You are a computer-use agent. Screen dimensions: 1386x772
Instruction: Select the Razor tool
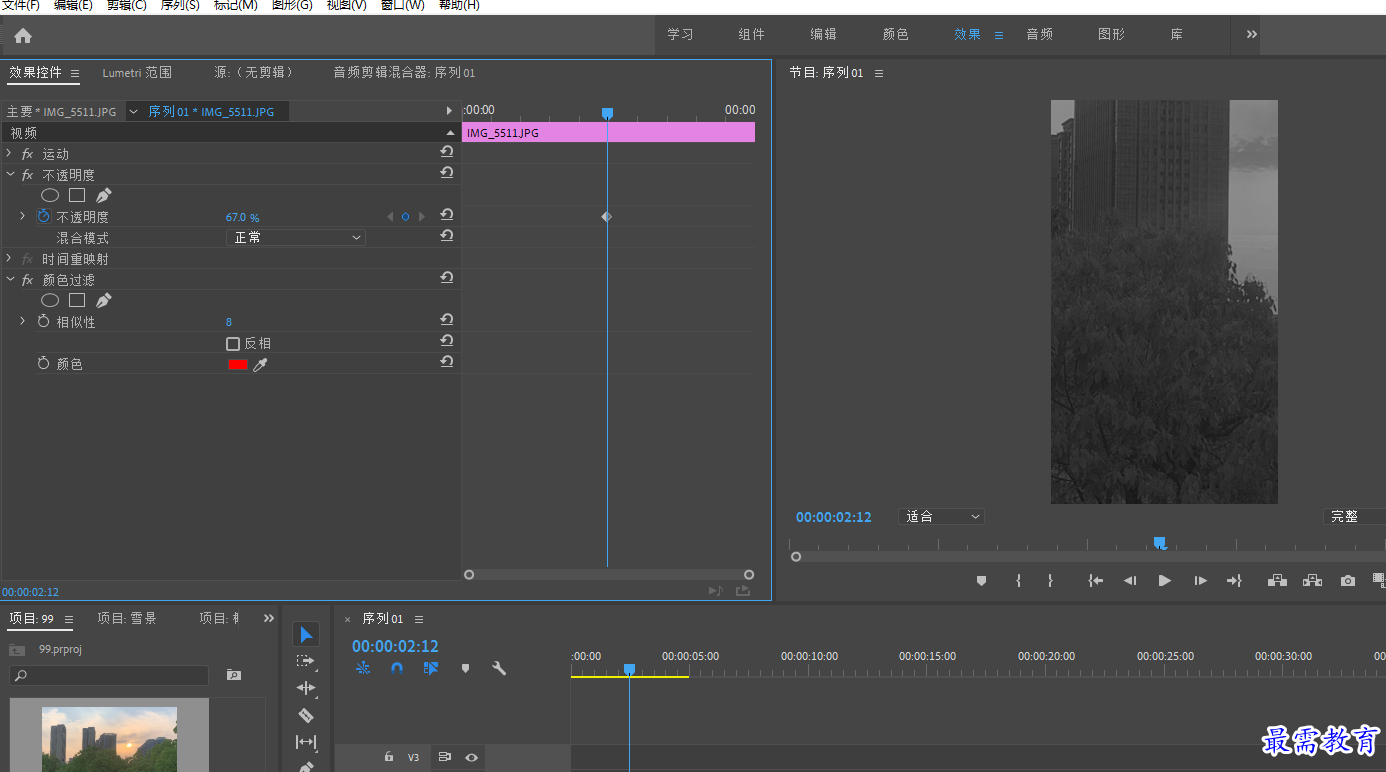(306, 715)
